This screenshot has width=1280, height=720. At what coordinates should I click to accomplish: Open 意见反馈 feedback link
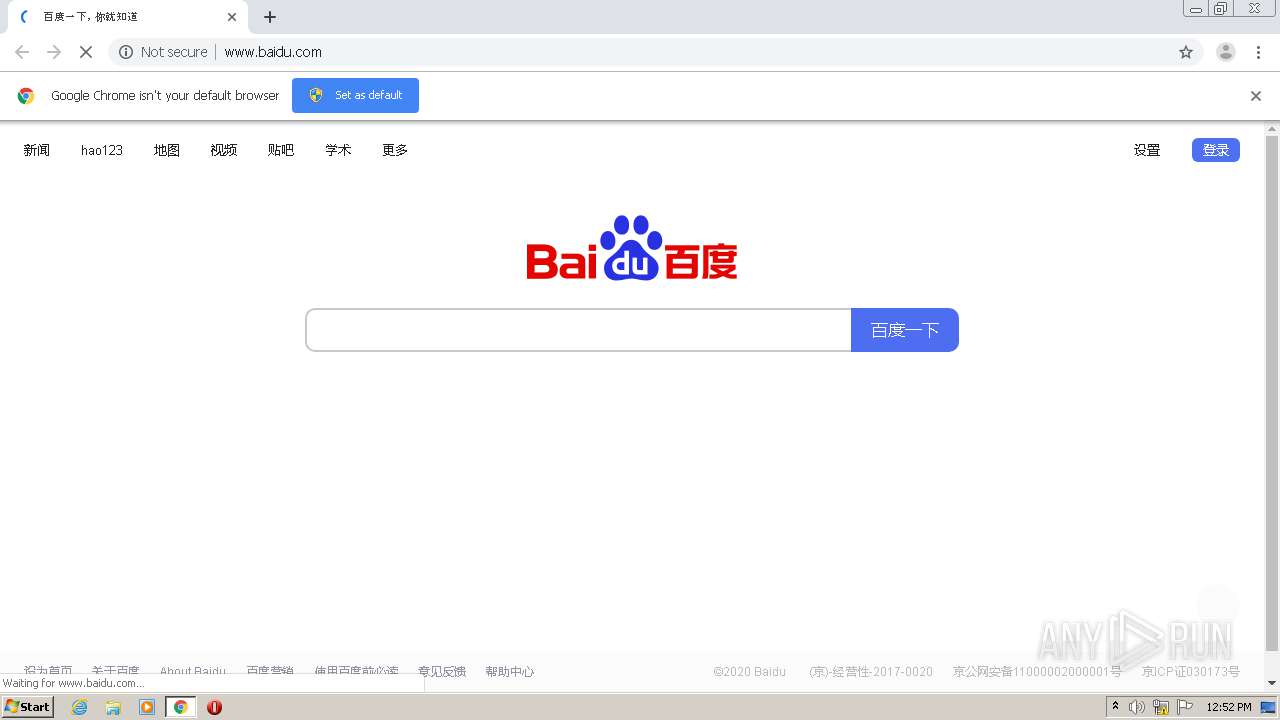(x=442, y=672)
